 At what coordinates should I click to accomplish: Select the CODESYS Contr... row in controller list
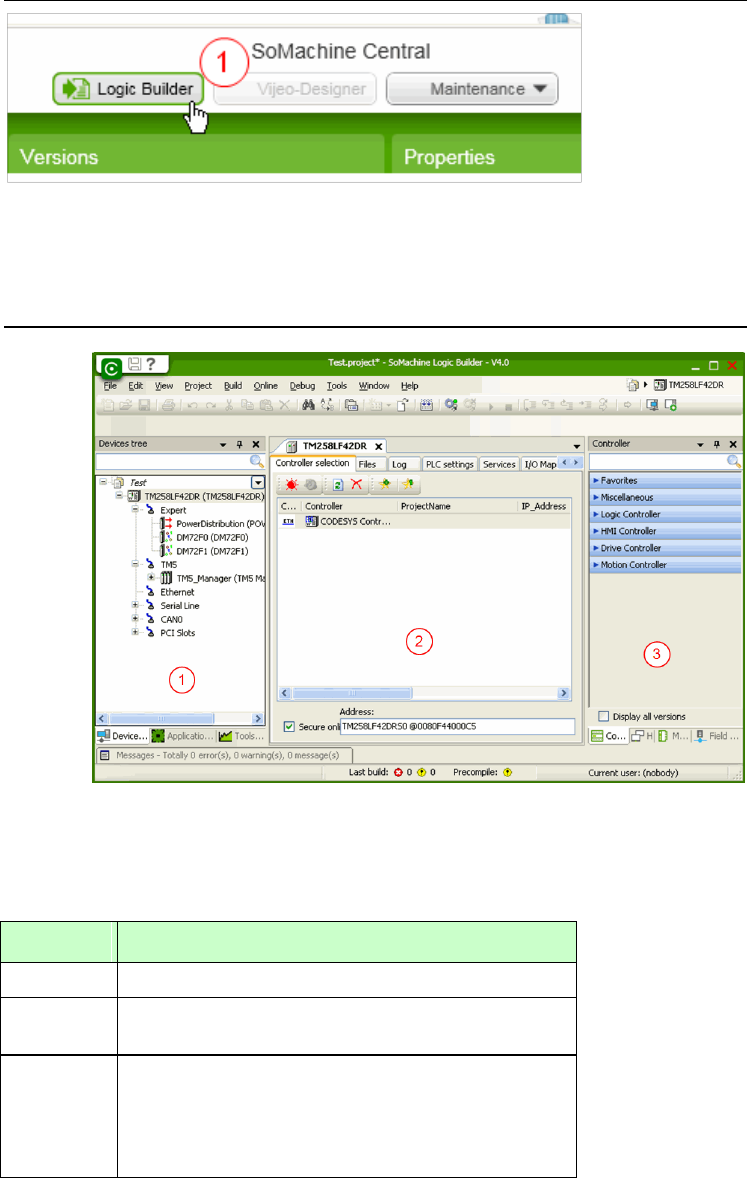coord(425,521)
